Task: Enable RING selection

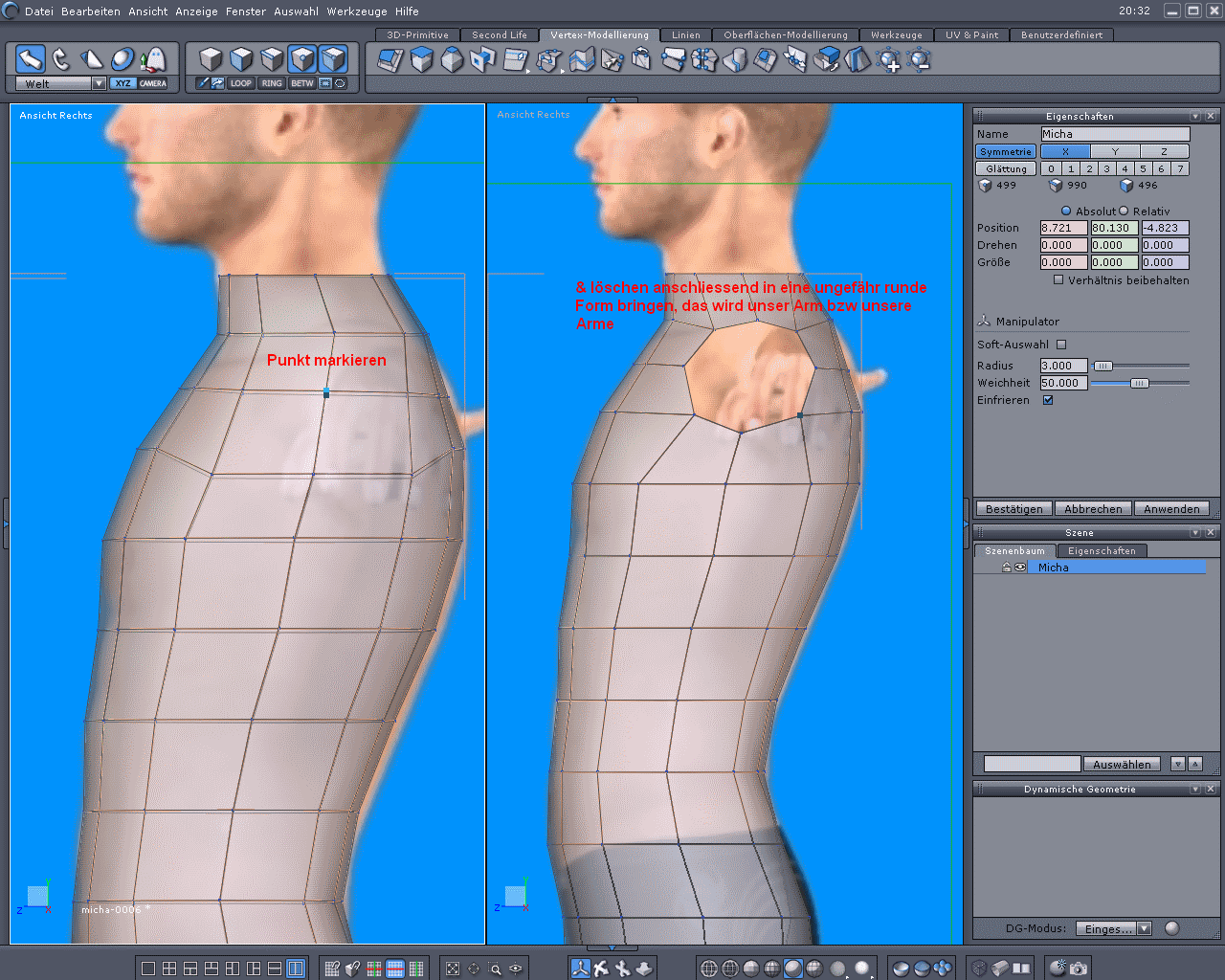Action: (x=272, y=83)
